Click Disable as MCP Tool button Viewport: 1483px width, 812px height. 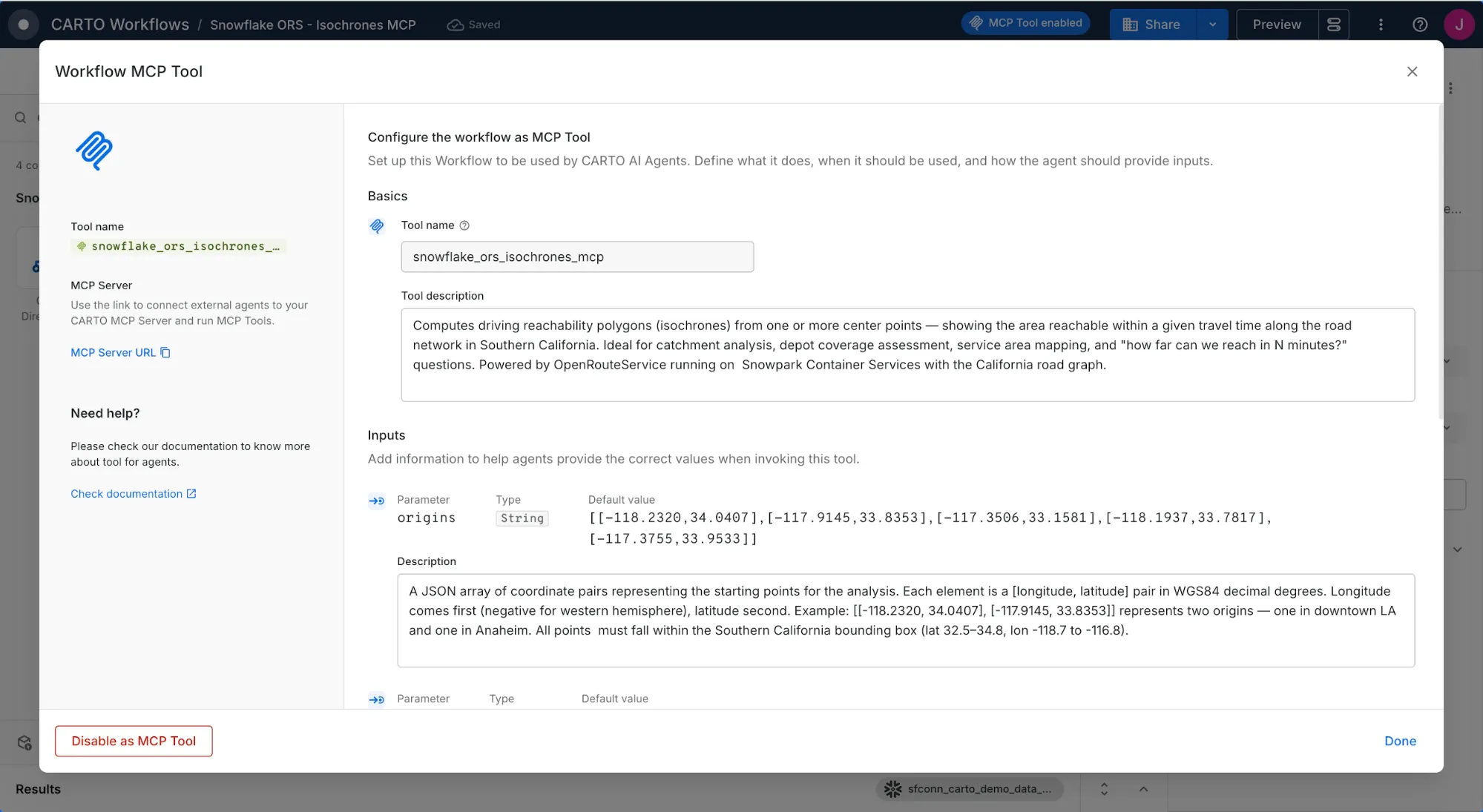[134, 741]
